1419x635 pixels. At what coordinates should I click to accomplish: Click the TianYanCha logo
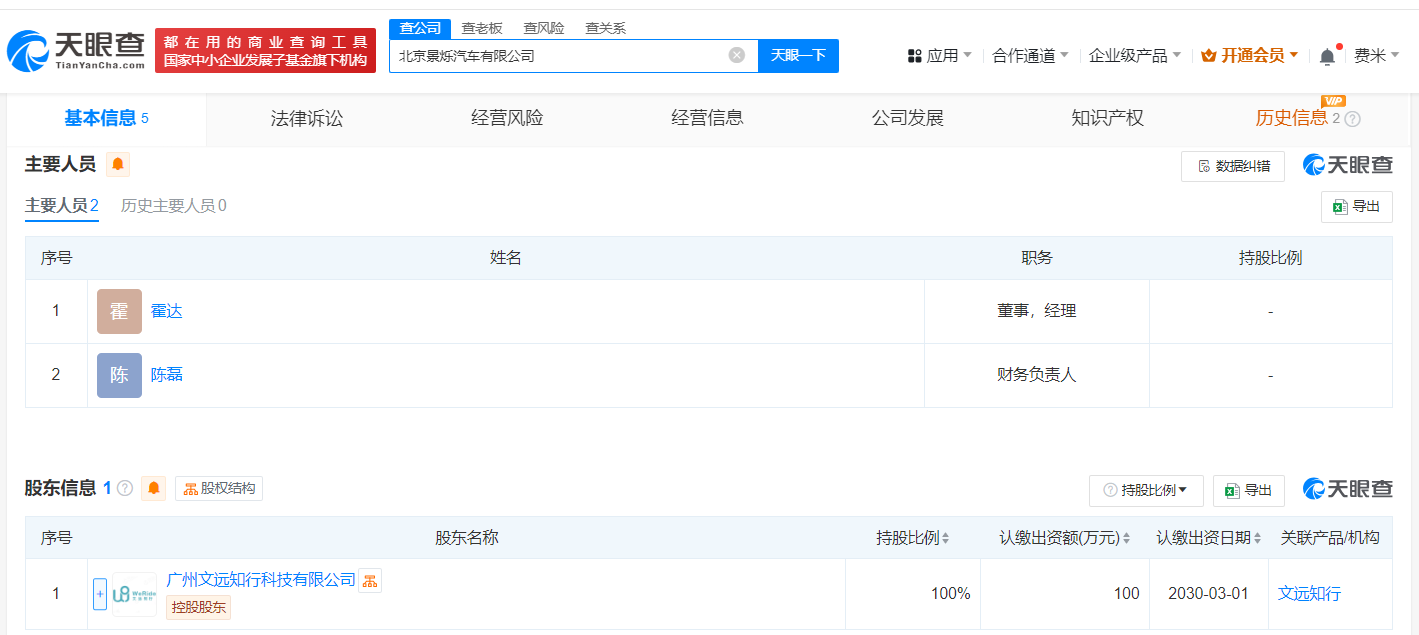click(x=76, y=50)
